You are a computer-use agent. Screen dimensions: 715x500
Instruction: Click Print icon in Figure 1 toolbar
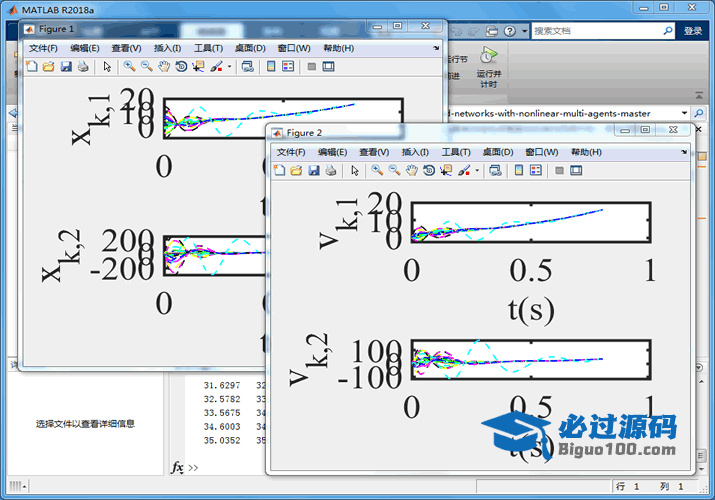click(x=83, y=67)
